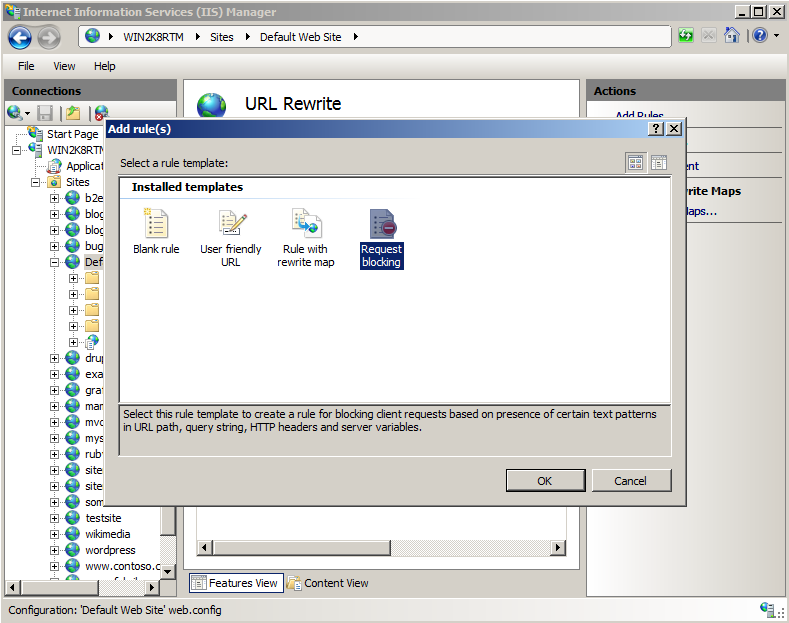
Task: Select wikimedia site in Connections tree
Action: click(x=107, y=534)
